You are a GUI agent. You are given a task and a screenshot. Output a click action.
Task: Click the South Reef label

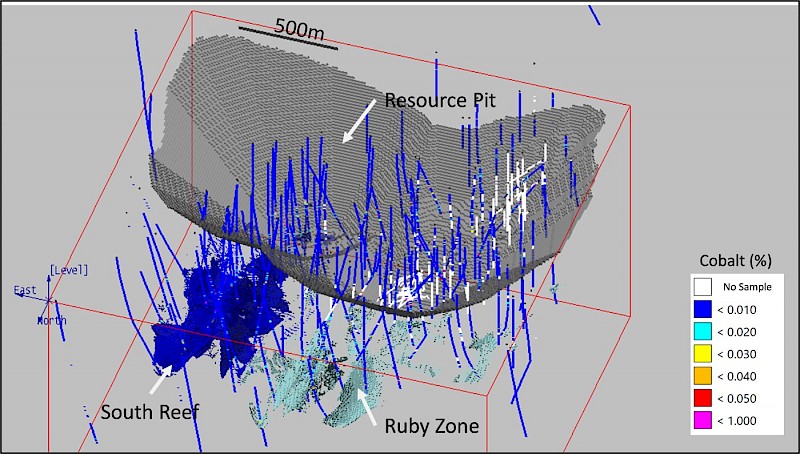coord(149,412)
